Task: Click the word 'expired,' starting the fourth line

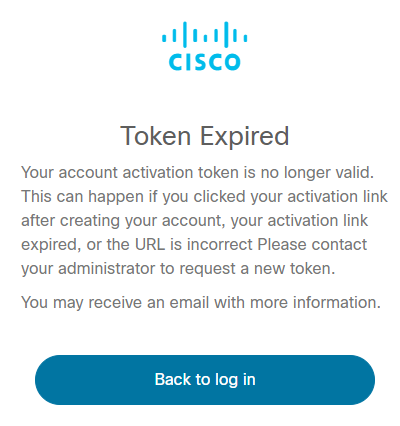Action: click(x=51, y=245)
